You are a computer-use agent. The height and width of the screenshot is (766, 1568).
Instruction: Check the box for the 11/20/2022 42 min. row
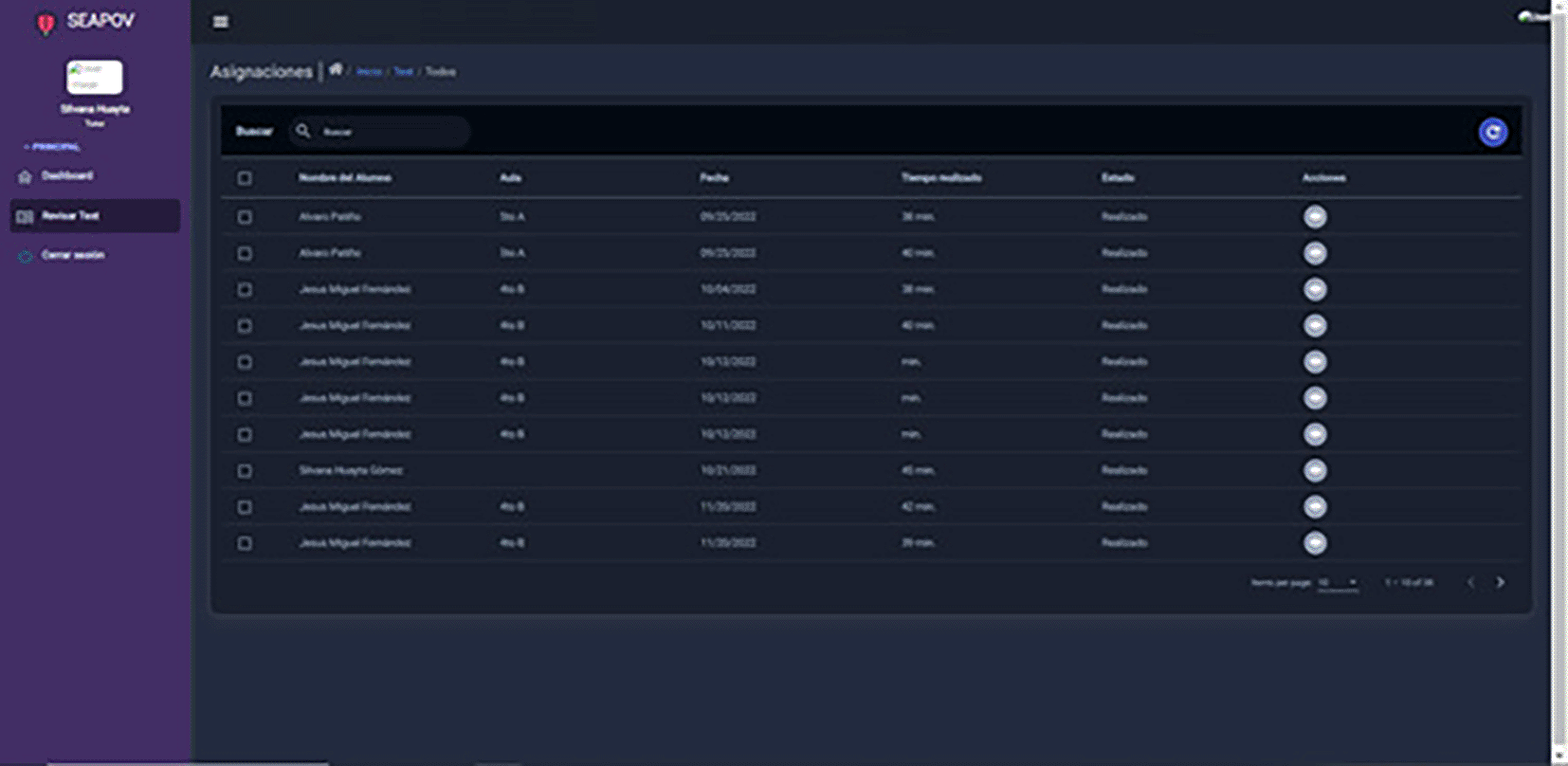click(x=245, y=506)
